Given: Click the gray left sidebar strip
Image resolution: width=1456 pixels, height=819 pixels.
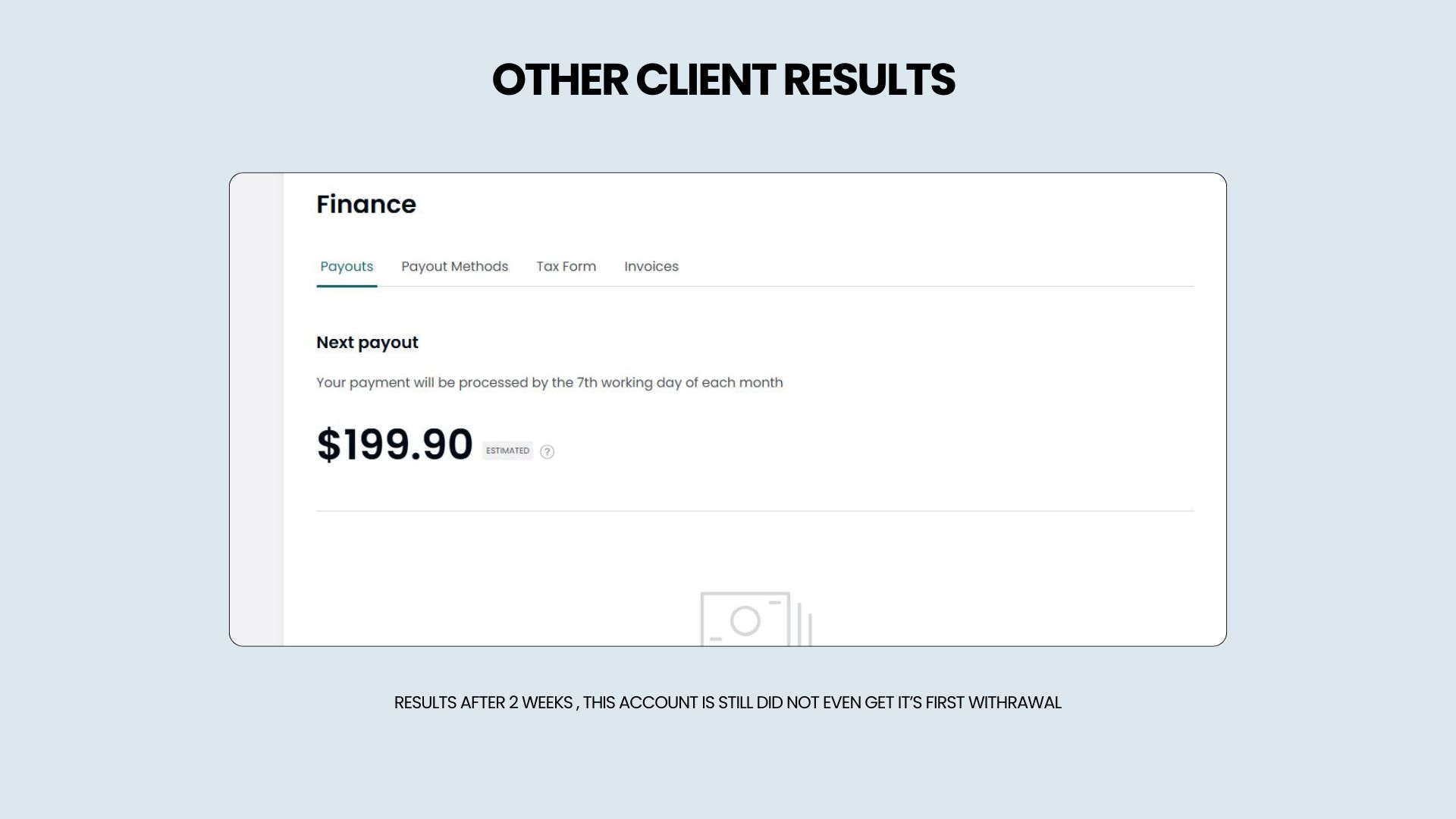Looking at the screenshot, I should [257, 409].
